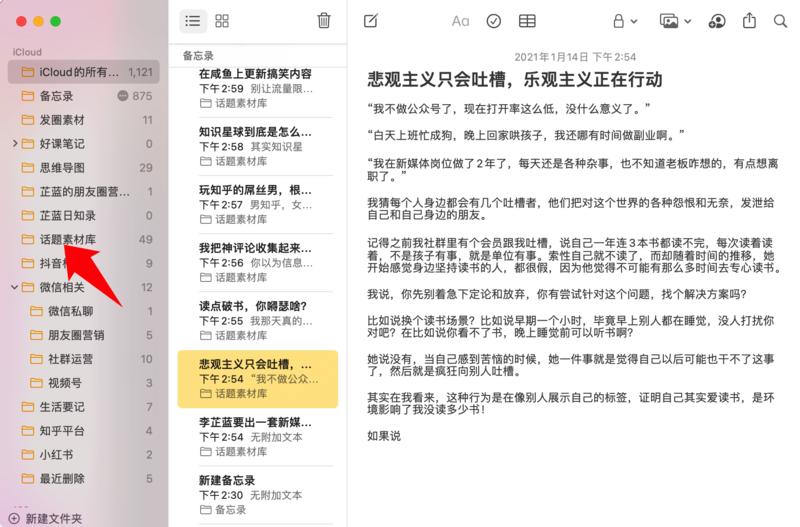This screenshot has width=800, height=527.
Task: Select the 好课笔记 folder
Action: (84, 144)
